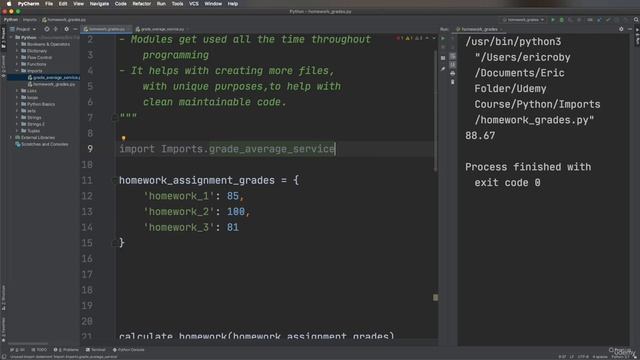Expand External Libraries node

(11, 138)
